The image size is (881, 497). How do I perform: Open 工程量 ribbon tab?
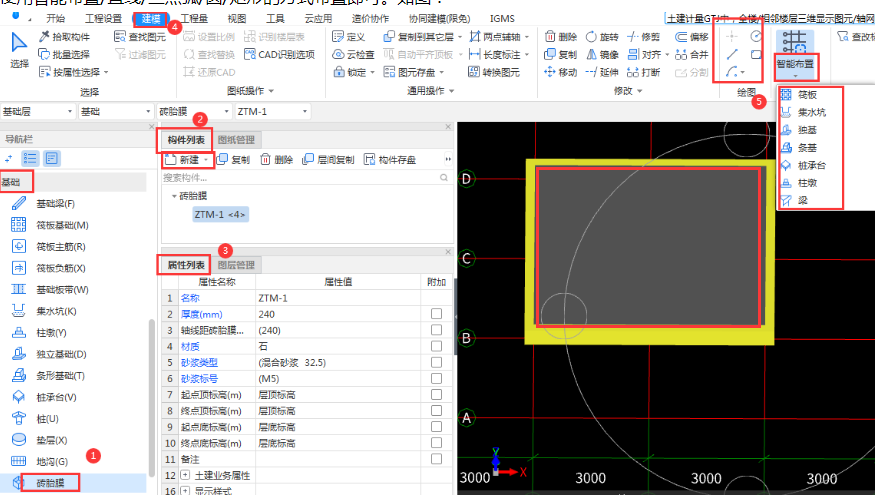(194, 19)
